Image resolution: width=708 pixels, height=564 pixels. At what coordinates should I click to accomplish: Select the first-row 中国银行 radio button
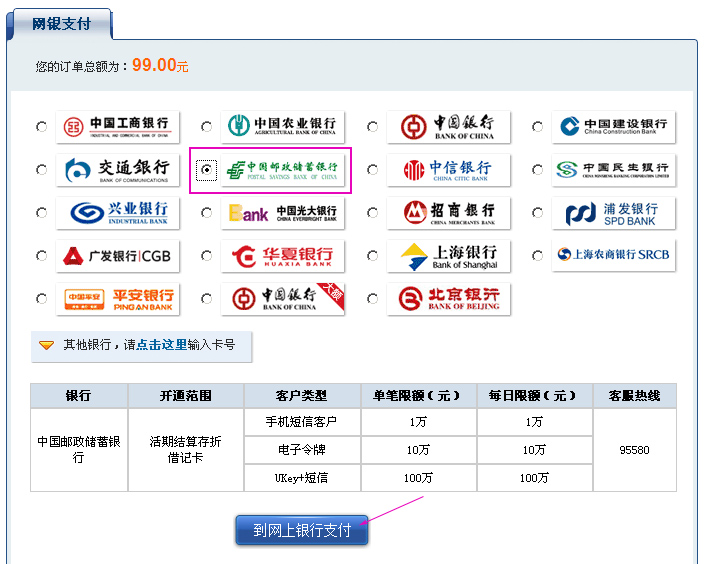pos(373,127)
